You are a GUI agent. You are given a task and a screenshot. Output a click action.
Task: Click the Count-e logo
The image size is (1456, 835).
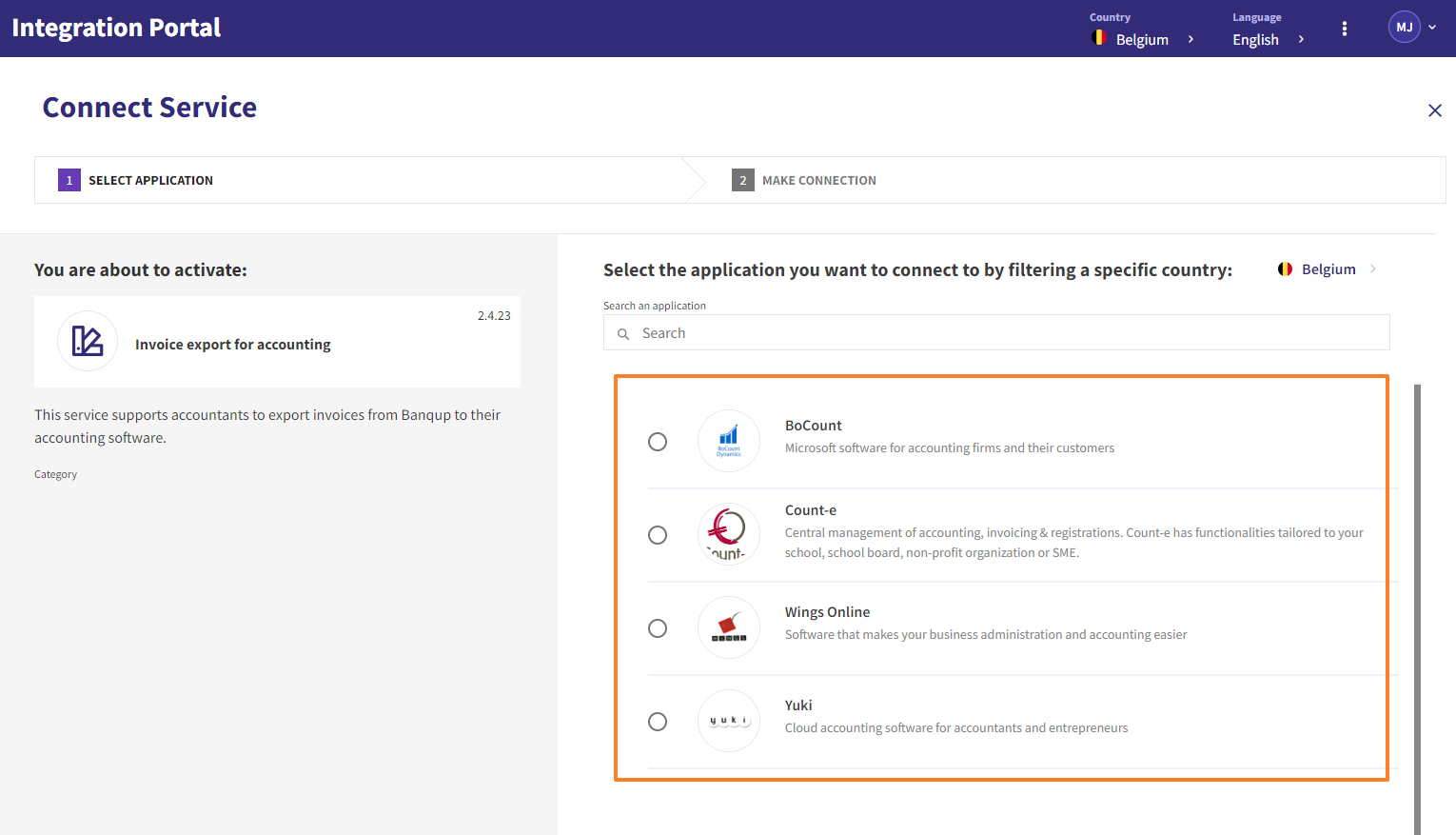729,534
